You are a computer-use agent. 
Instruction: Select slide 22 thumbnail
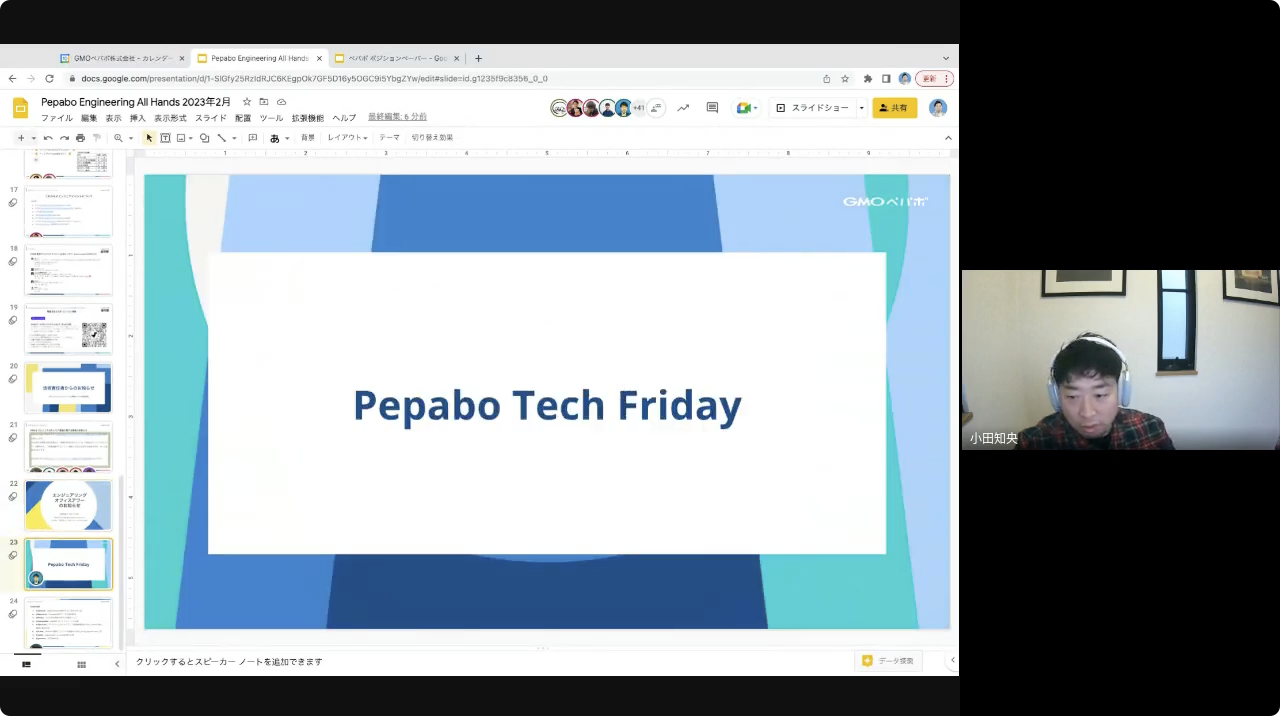click(68, 505)
